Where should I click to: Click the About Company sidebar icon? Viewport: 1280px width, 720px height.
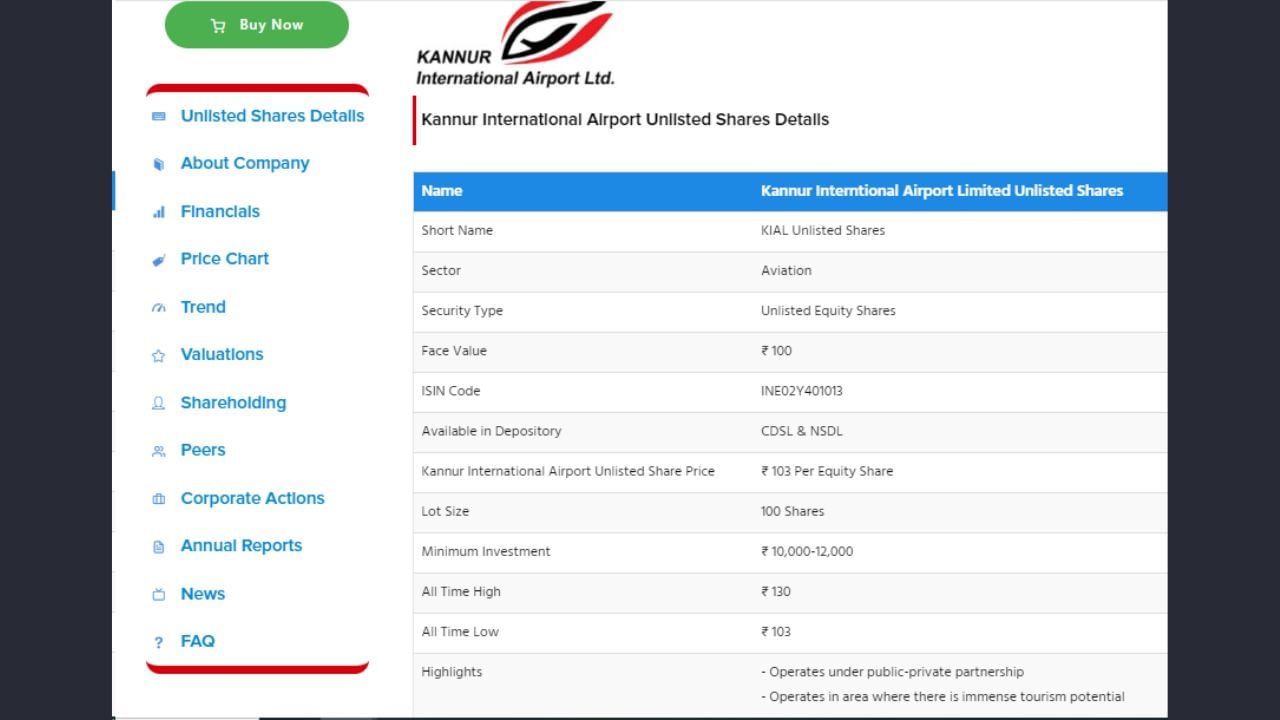click(x=158, y=164)
